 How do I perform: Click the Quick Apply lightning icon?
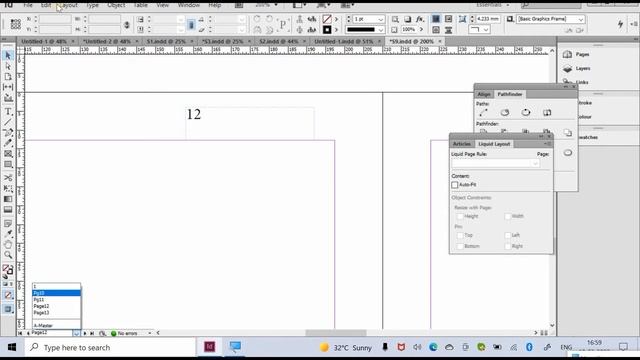620,24
